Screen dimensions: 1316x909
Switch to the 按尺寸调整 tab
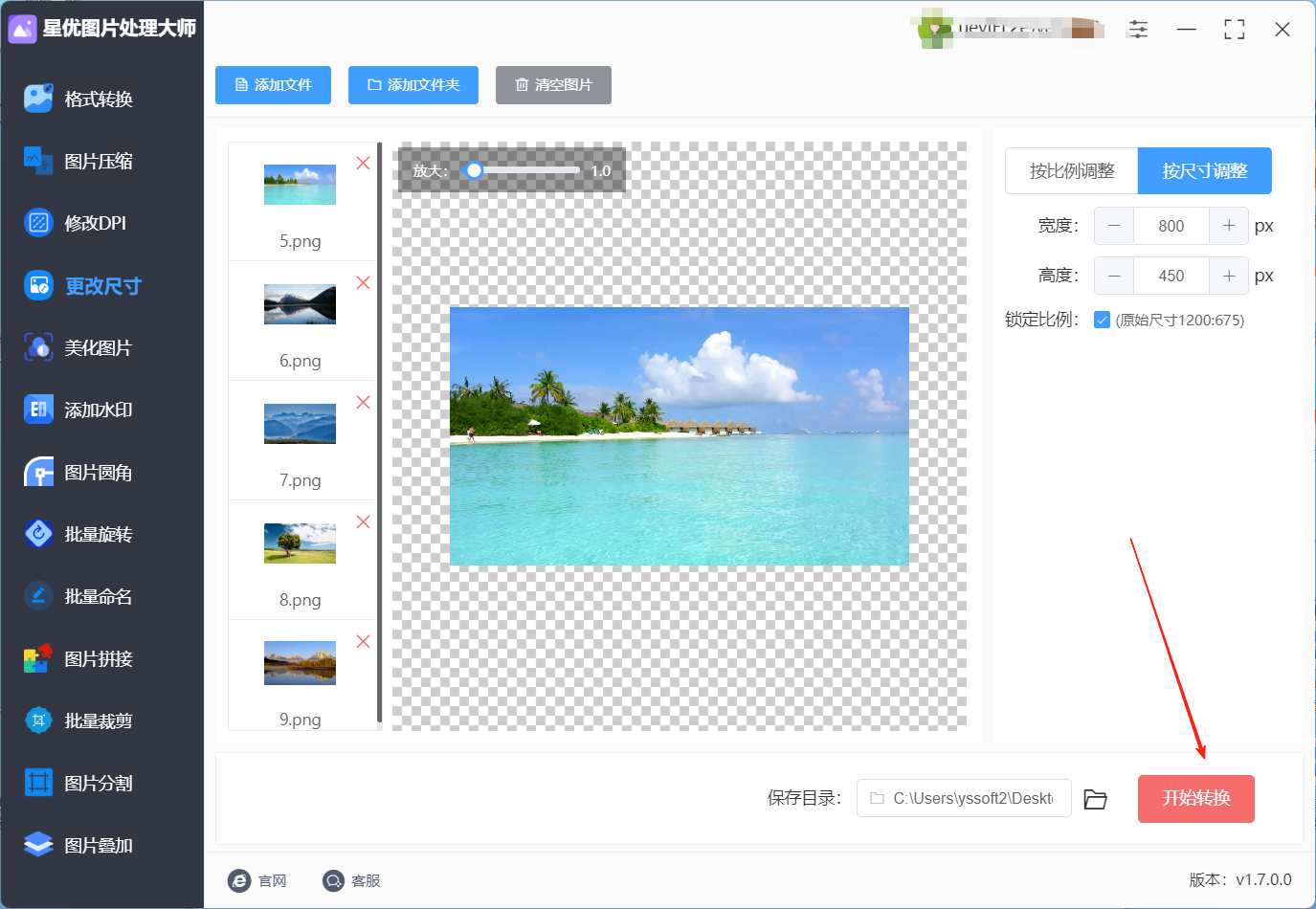click(1205, 171)
